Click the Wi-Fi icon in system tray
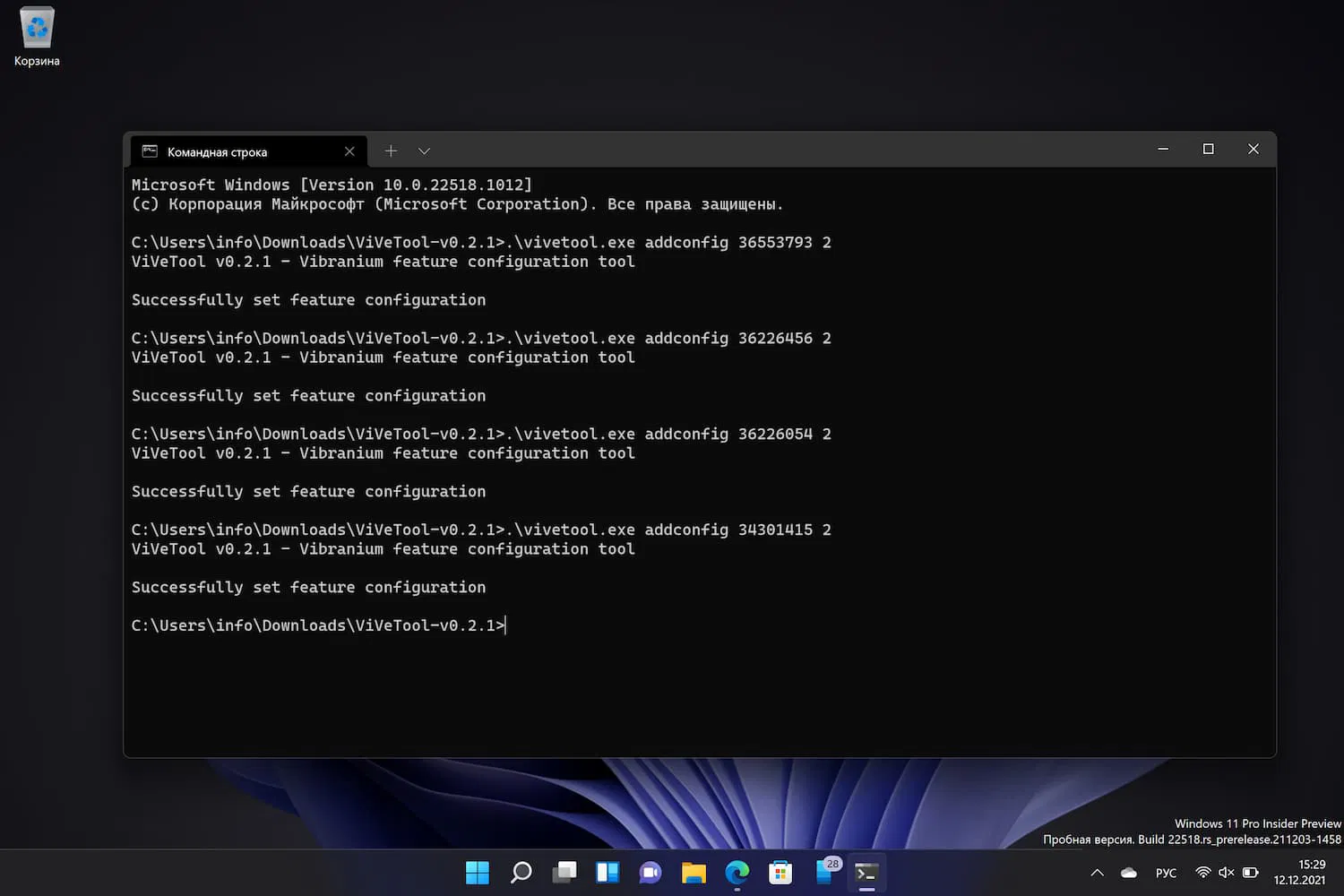Viewport: 1344px width, 896px height. coord(1203,873)
